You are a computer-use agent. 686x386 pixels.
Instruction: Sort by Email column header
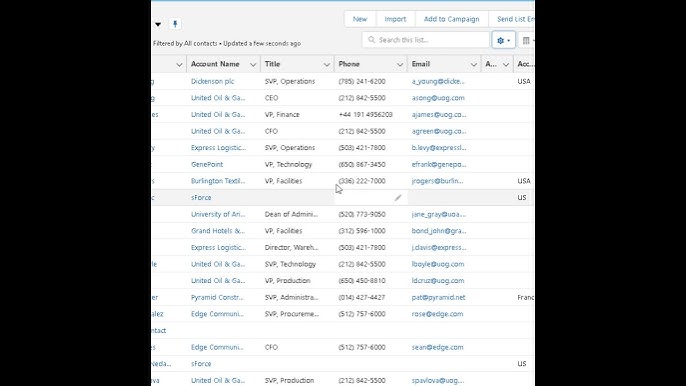tap(421, 64)
